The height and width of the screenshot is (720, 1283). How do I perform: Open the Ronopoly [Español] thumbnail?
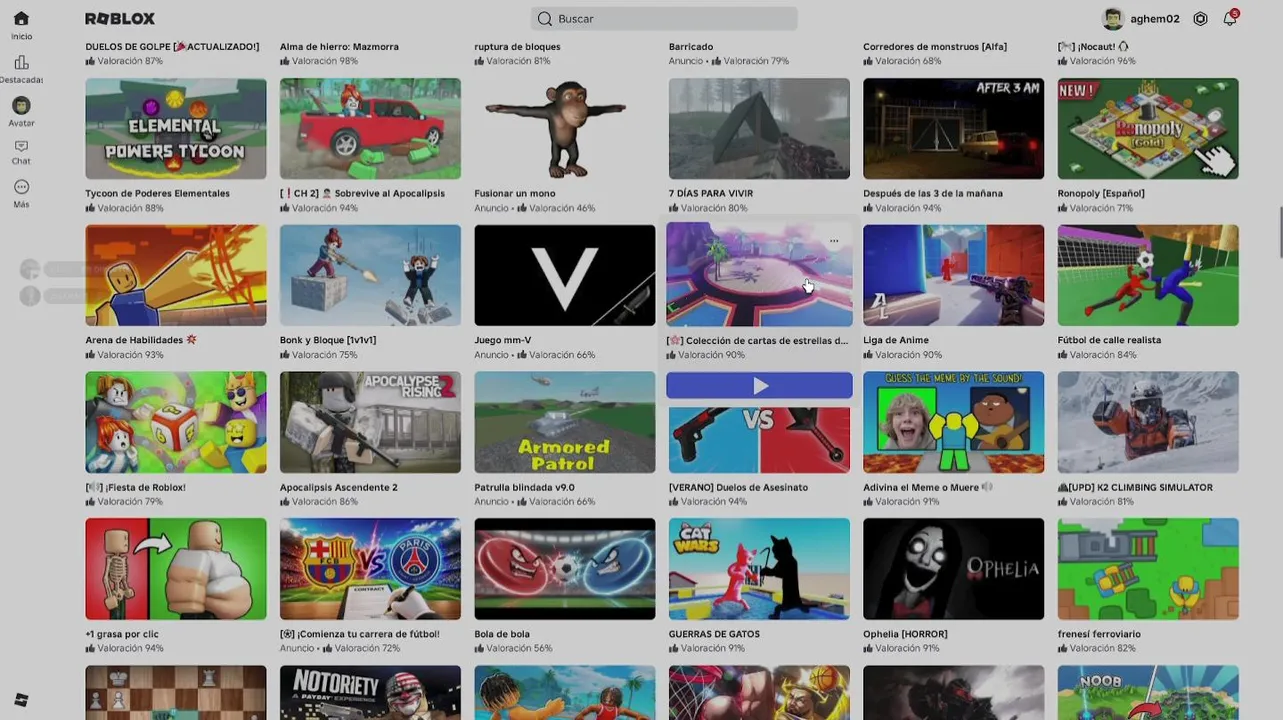[x=1148, y=129]
